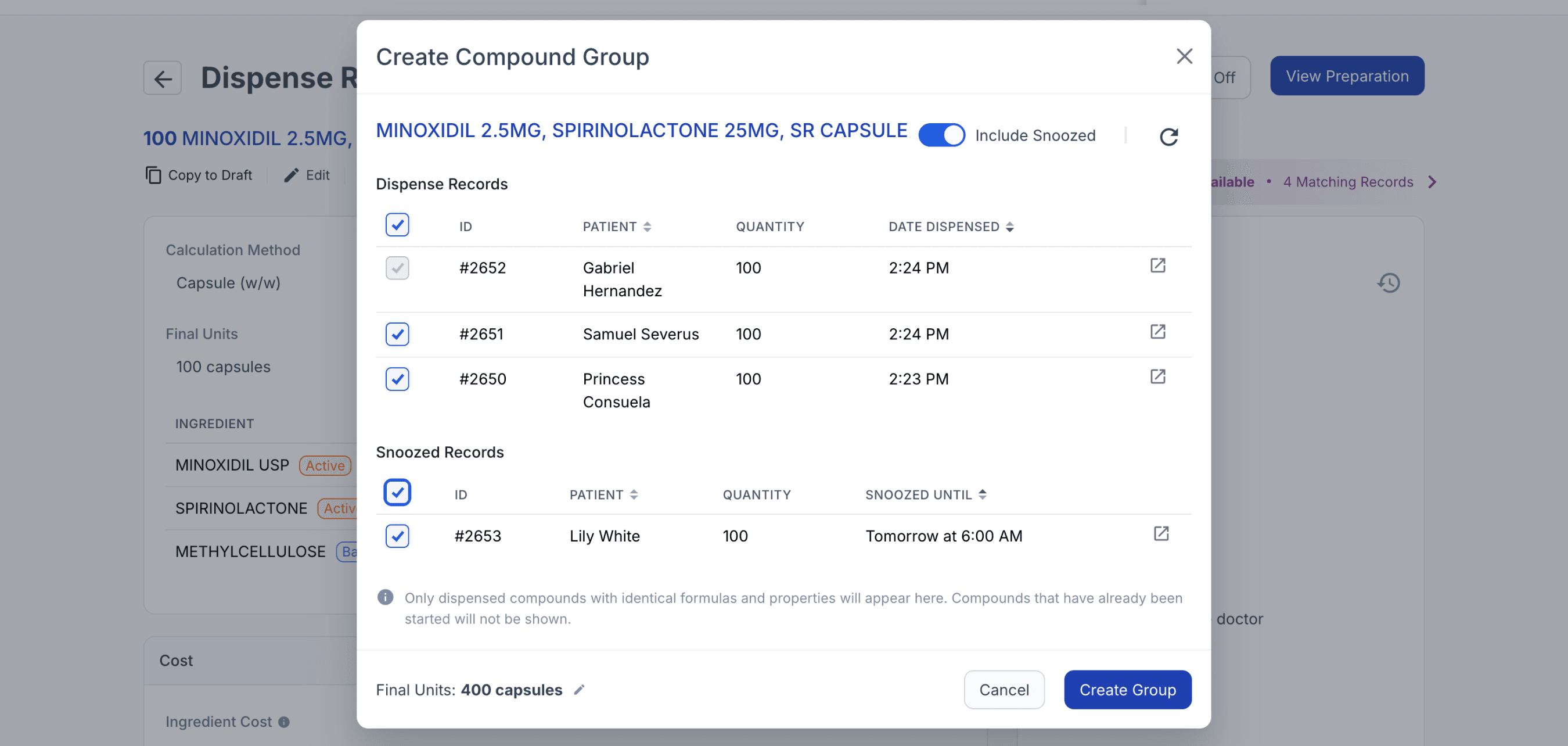Click the info icon beside the note
The width and height of the screenshot is (1568, 746).
click(384, 597)
